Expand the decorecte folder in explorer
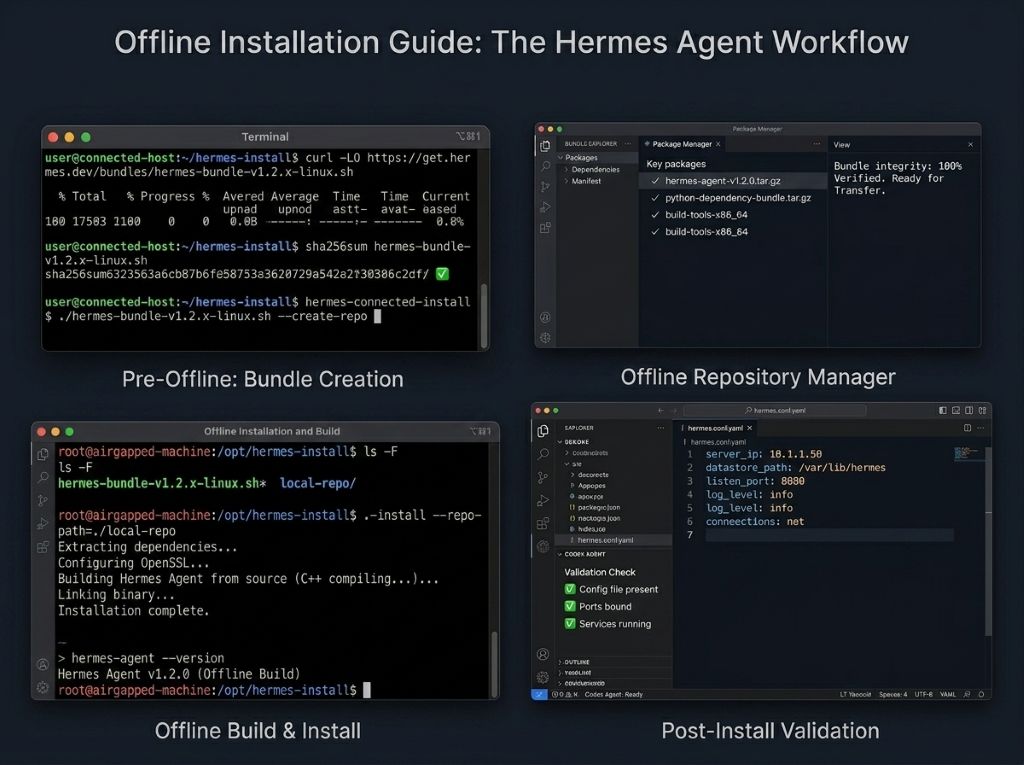The width and height of the screenshot is (1024, 765). pos(572,475)
